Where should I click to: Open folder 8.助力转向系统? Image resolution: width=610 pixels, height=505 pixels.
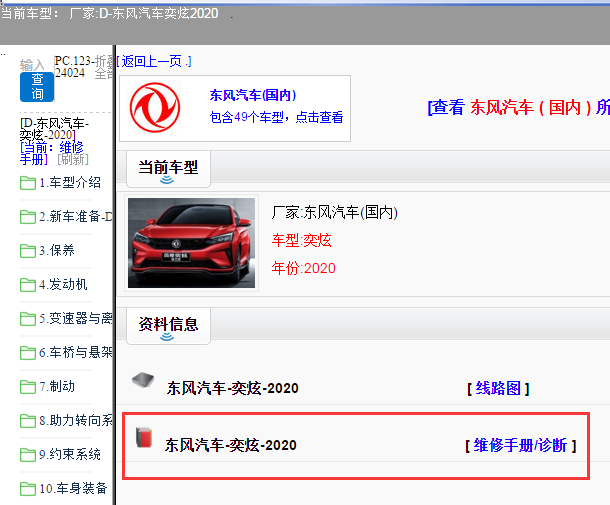coord(75,421)
